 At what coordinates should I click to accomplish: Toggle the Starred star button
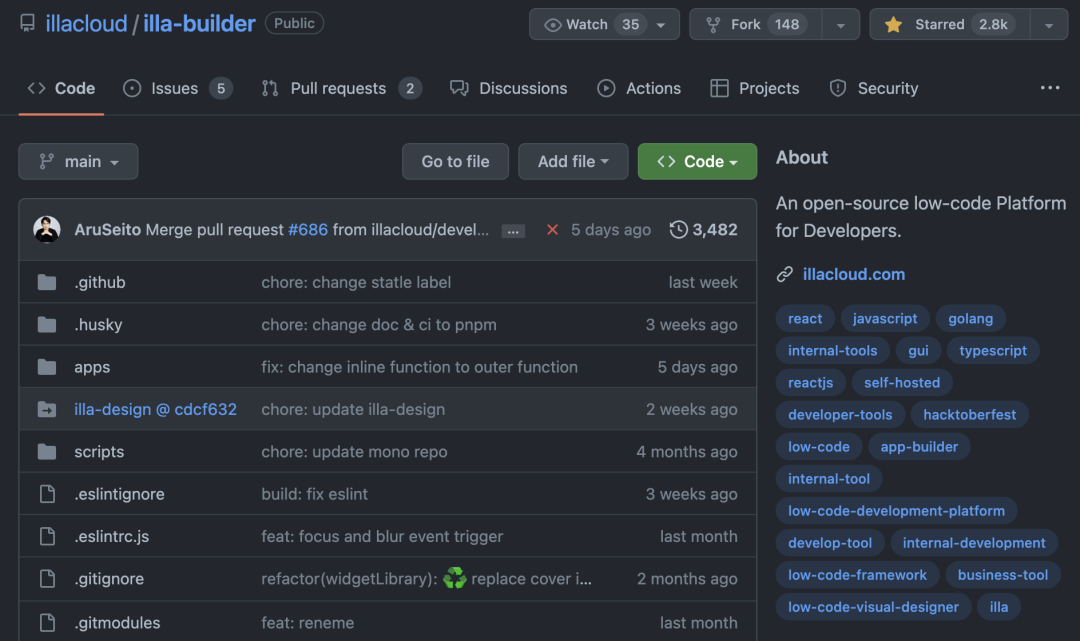click(x=950, y=24)
